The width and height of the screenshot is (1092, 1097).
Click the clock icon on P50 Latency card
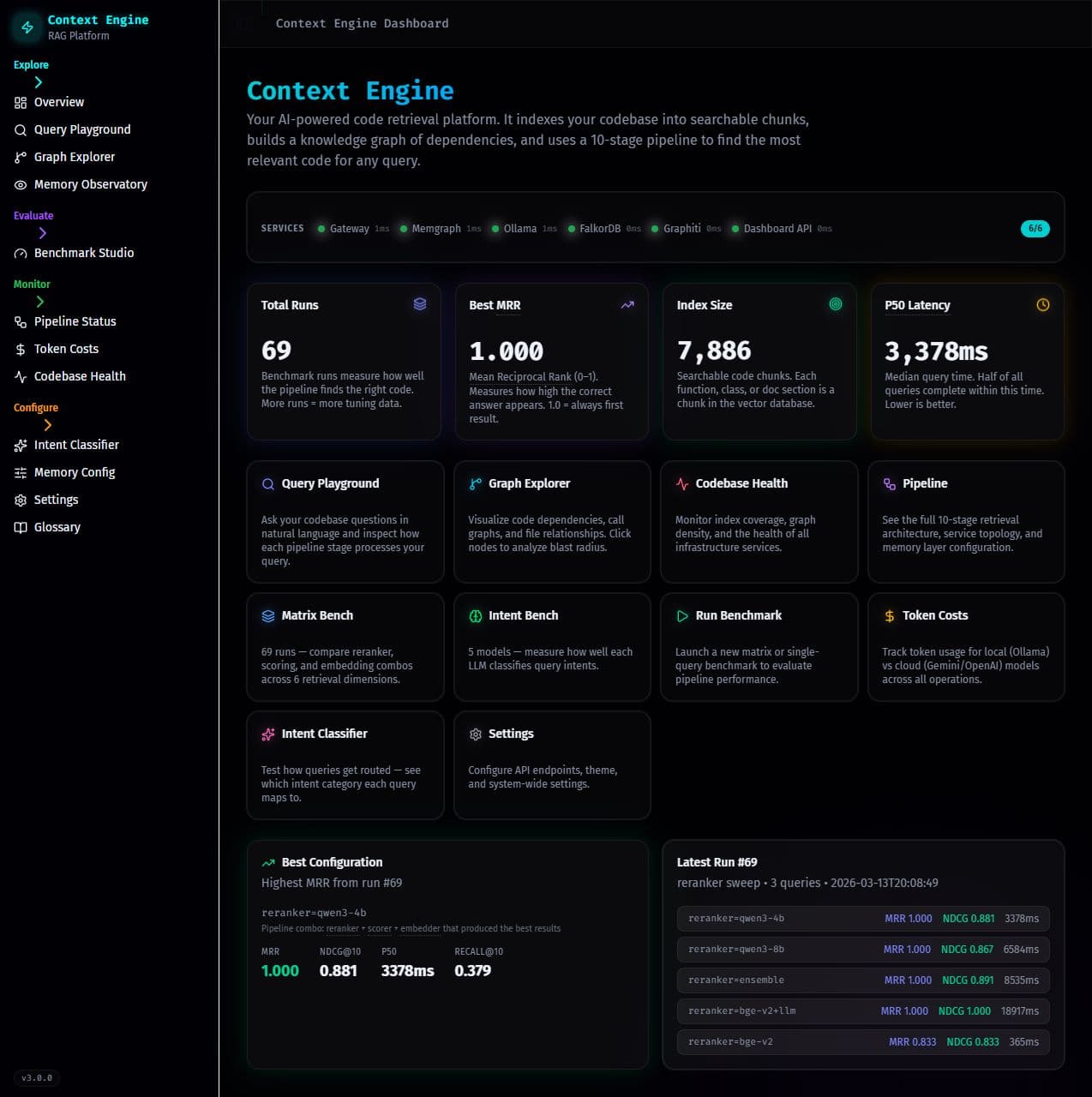coord(1043,304)
